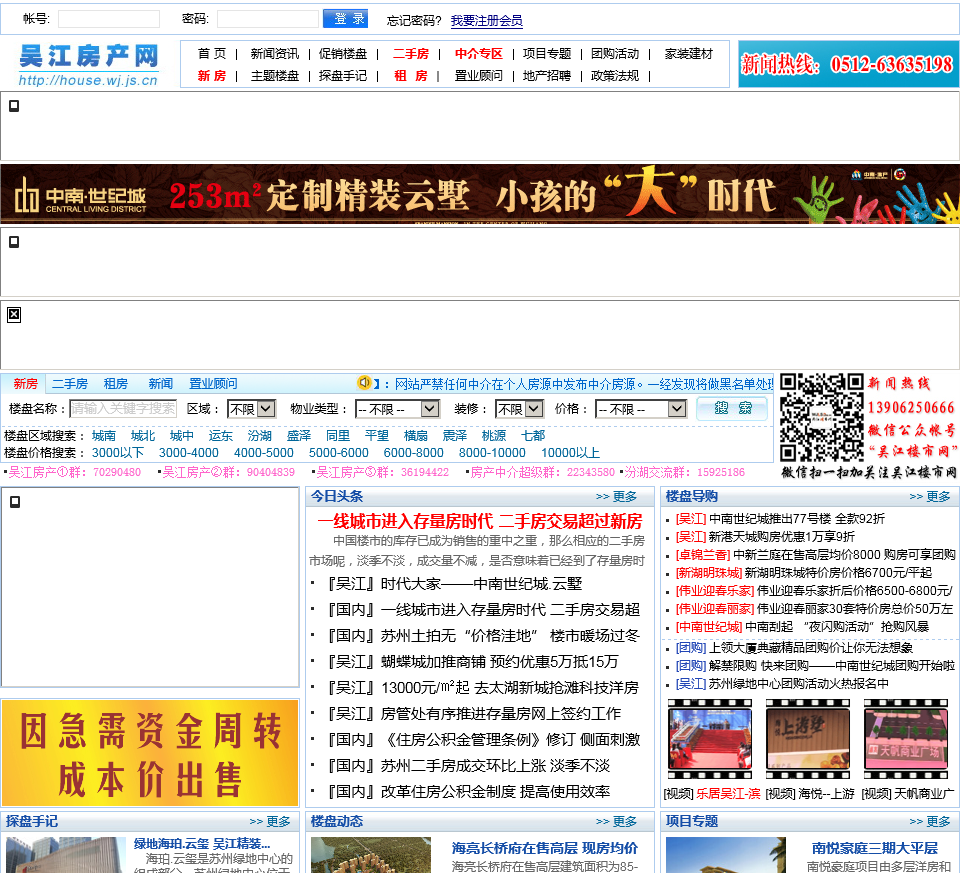Open 苏州绿地中心团购活动火热报名中 link
The width and height of the screenshot is (960, 873).
798,684
